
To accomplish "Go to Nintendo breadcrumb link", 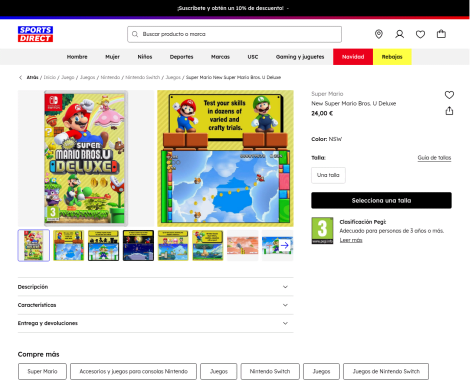I will (x=110, y=77).
